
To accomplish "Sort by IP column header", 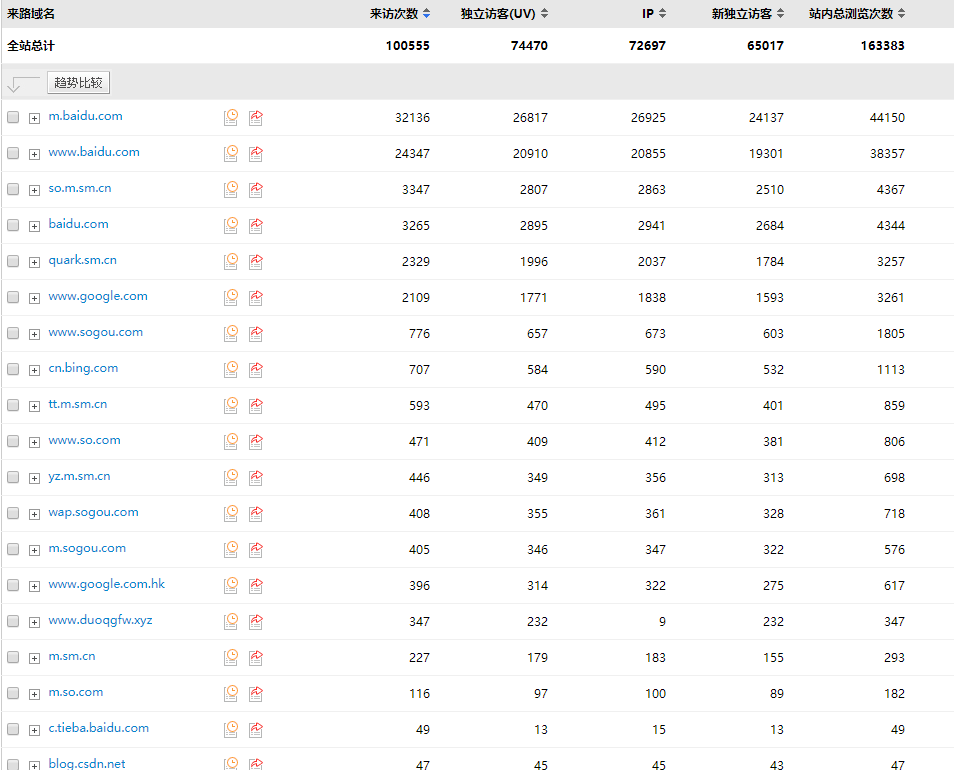I will (654, 13).
